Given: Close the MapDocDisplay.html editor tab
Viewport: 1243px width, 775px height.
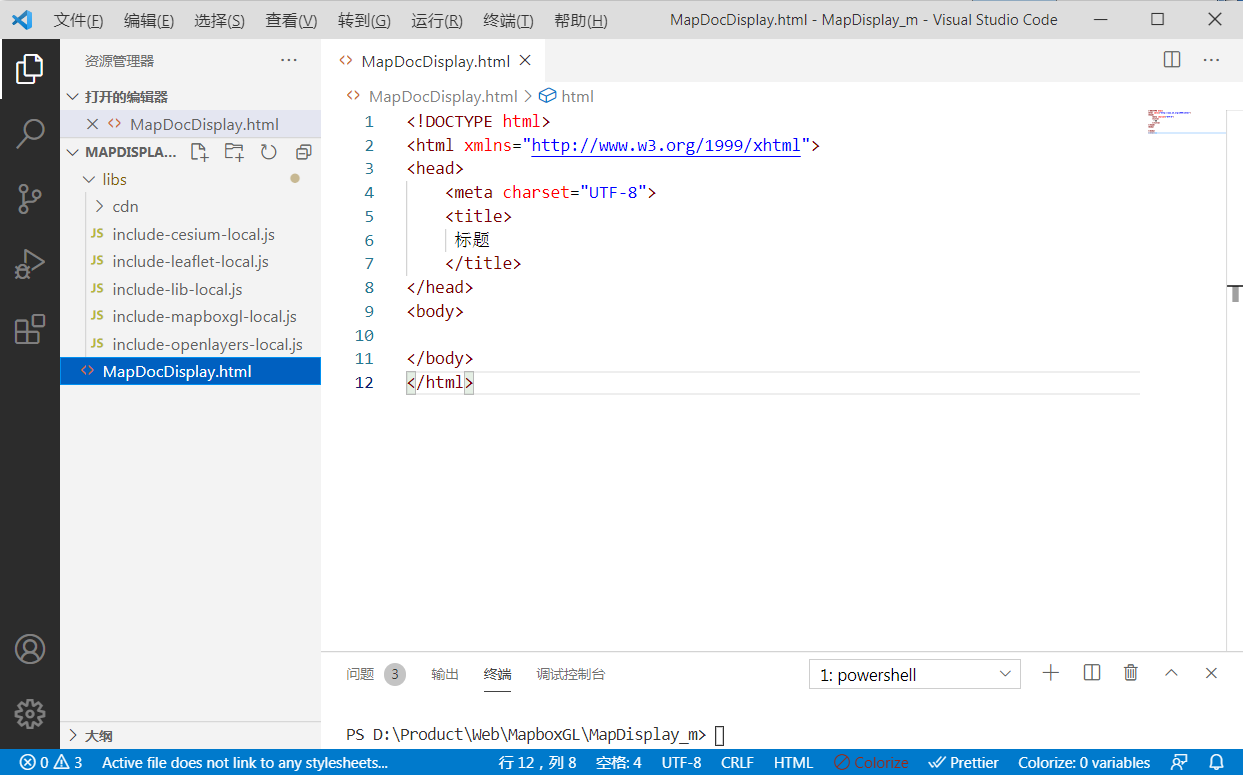Looking at the screenshot, I should tap(524, 61).
